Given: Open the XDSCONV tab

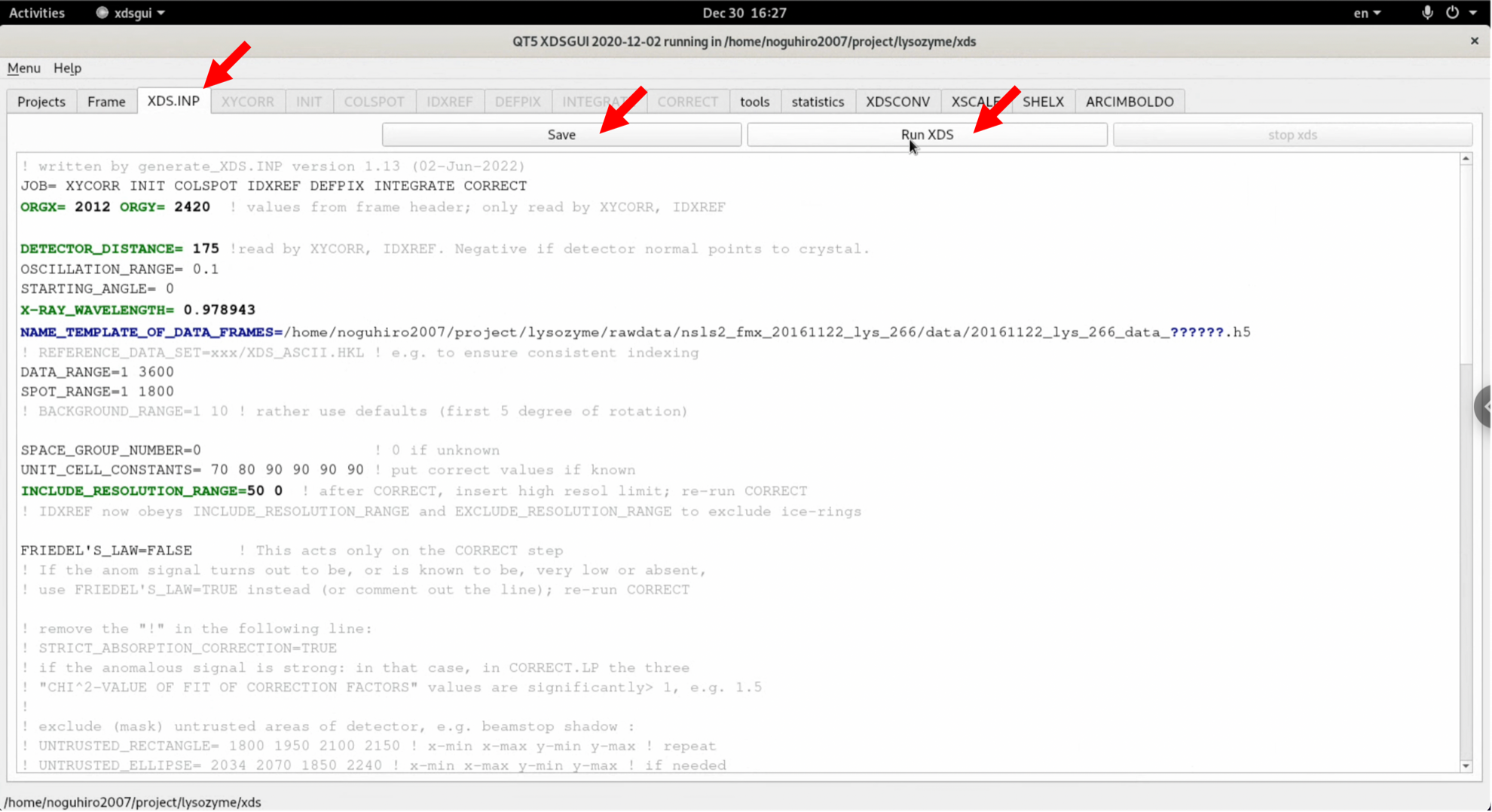Looking at the screenshot, I should click(x=897, y=102).
